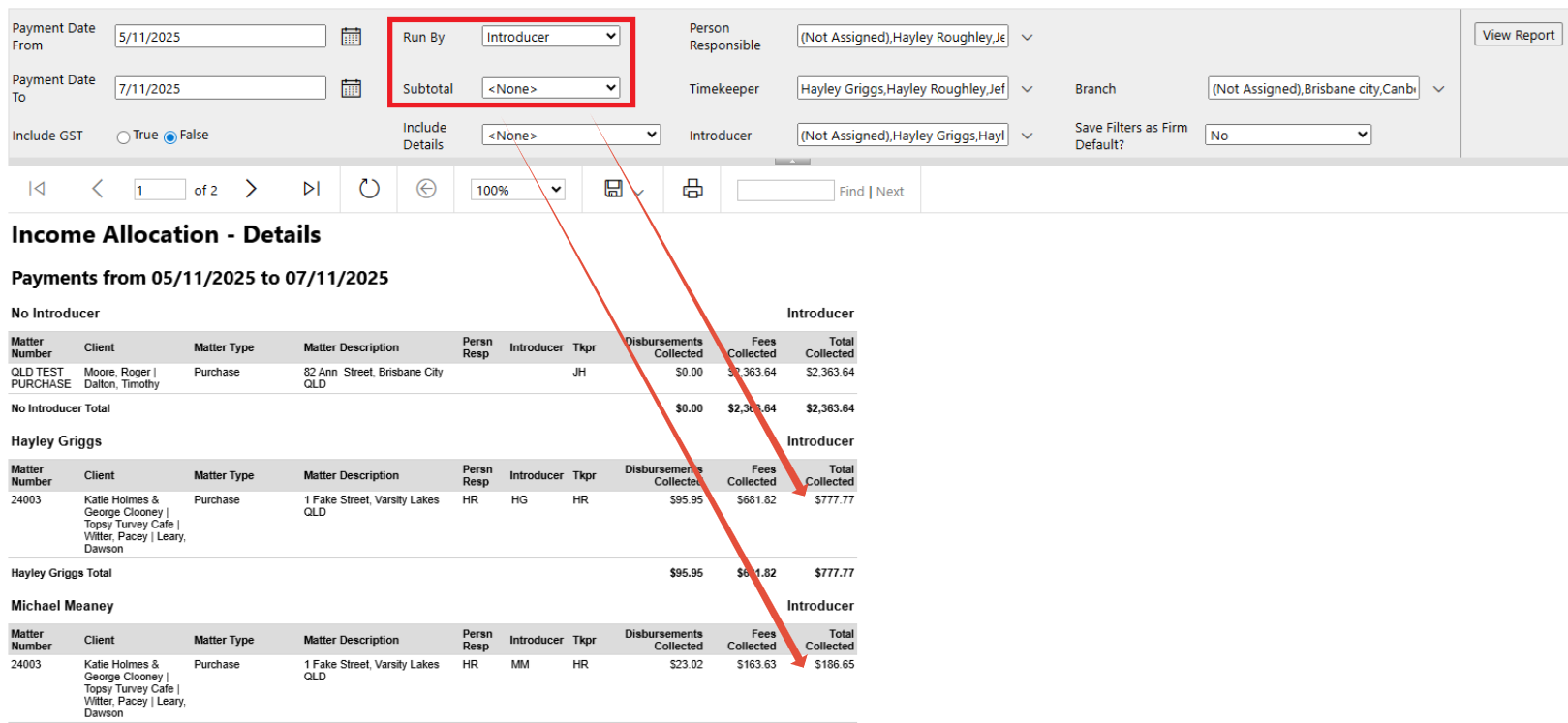Click the View Report button
Viewport: 1568px width, 723px height.
tap(1518, 35)
